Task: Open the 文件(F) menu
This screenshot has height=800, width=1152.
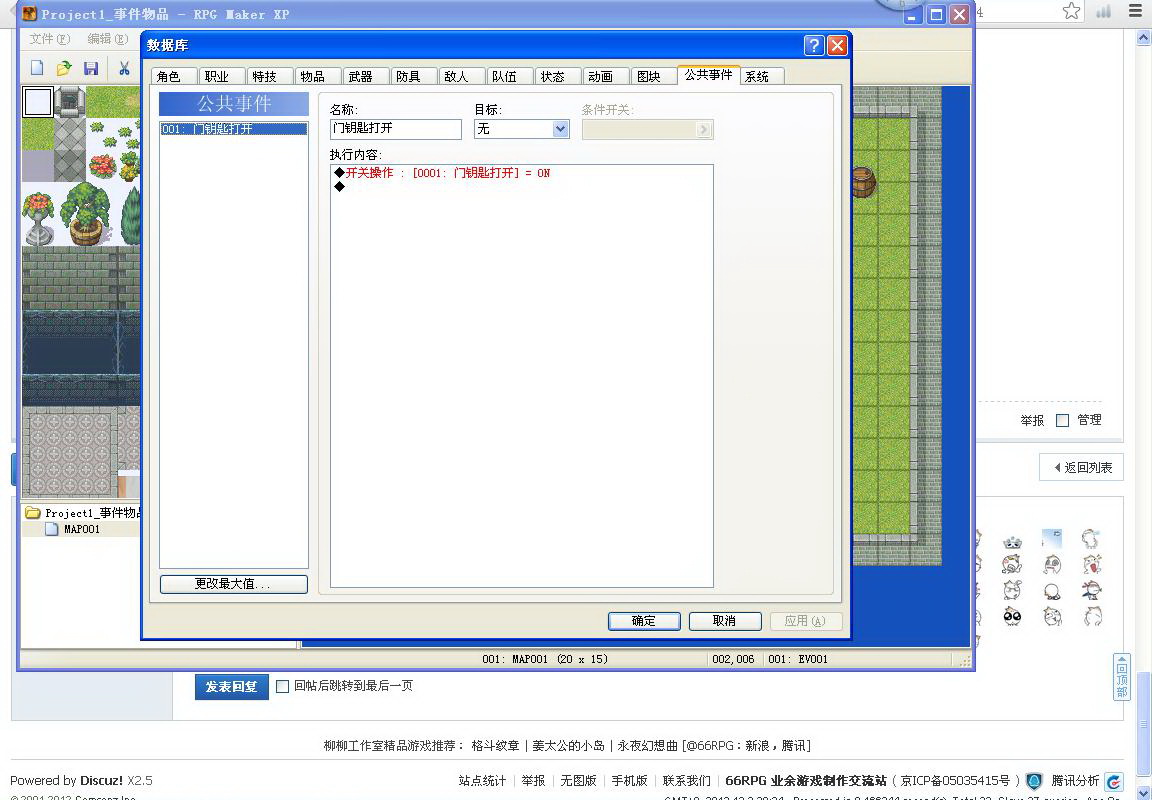Action: click(50, 39)
